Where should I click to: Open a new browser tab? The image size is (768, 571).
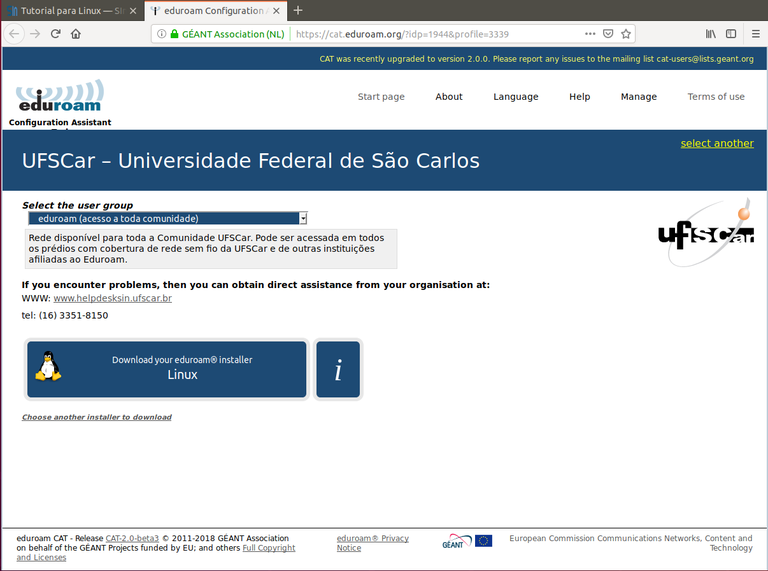(x=298, y=10)
